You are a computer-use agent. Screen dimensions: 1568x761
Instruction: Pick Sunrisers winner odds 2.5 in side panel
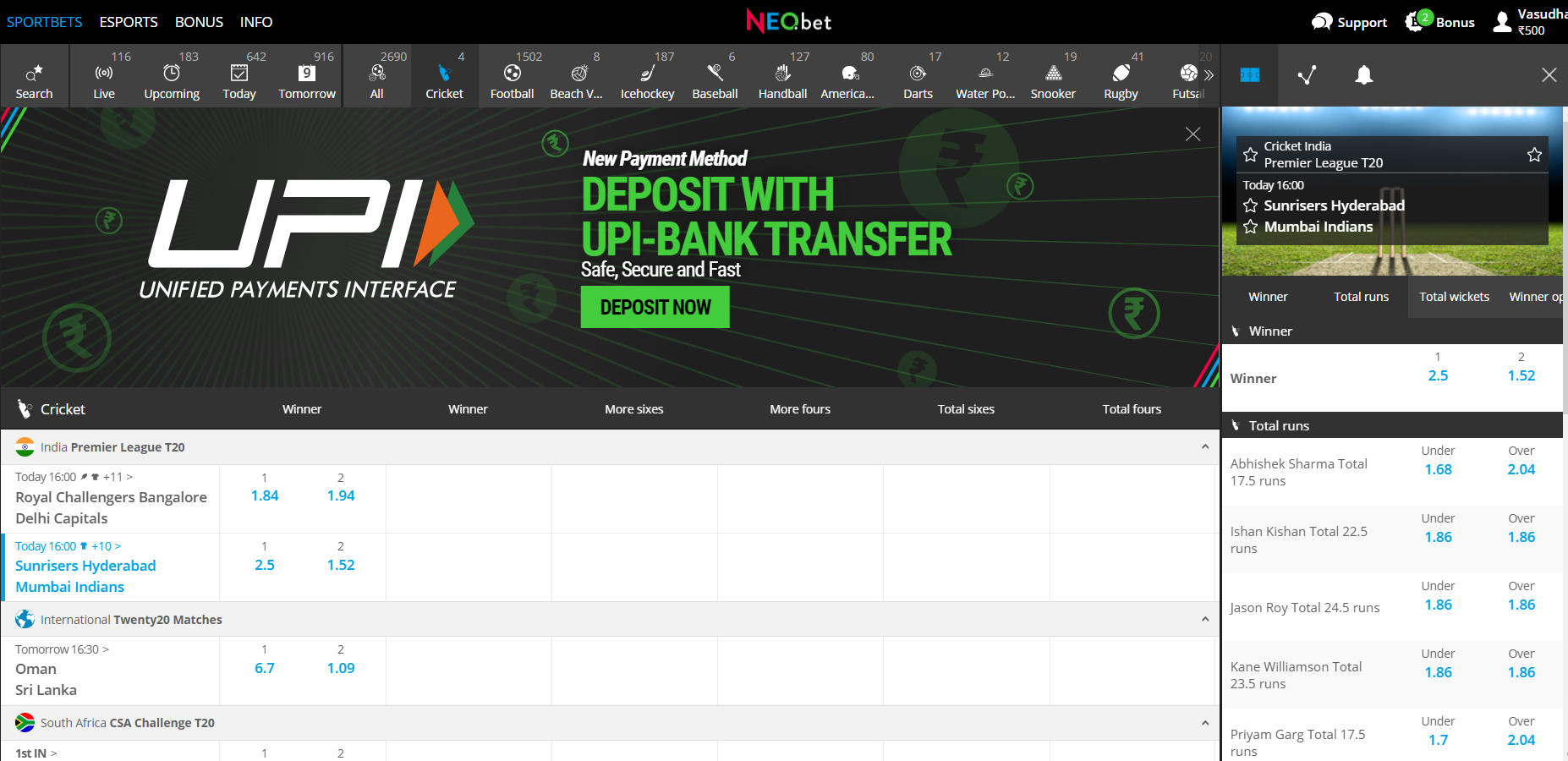point(1438,375)
